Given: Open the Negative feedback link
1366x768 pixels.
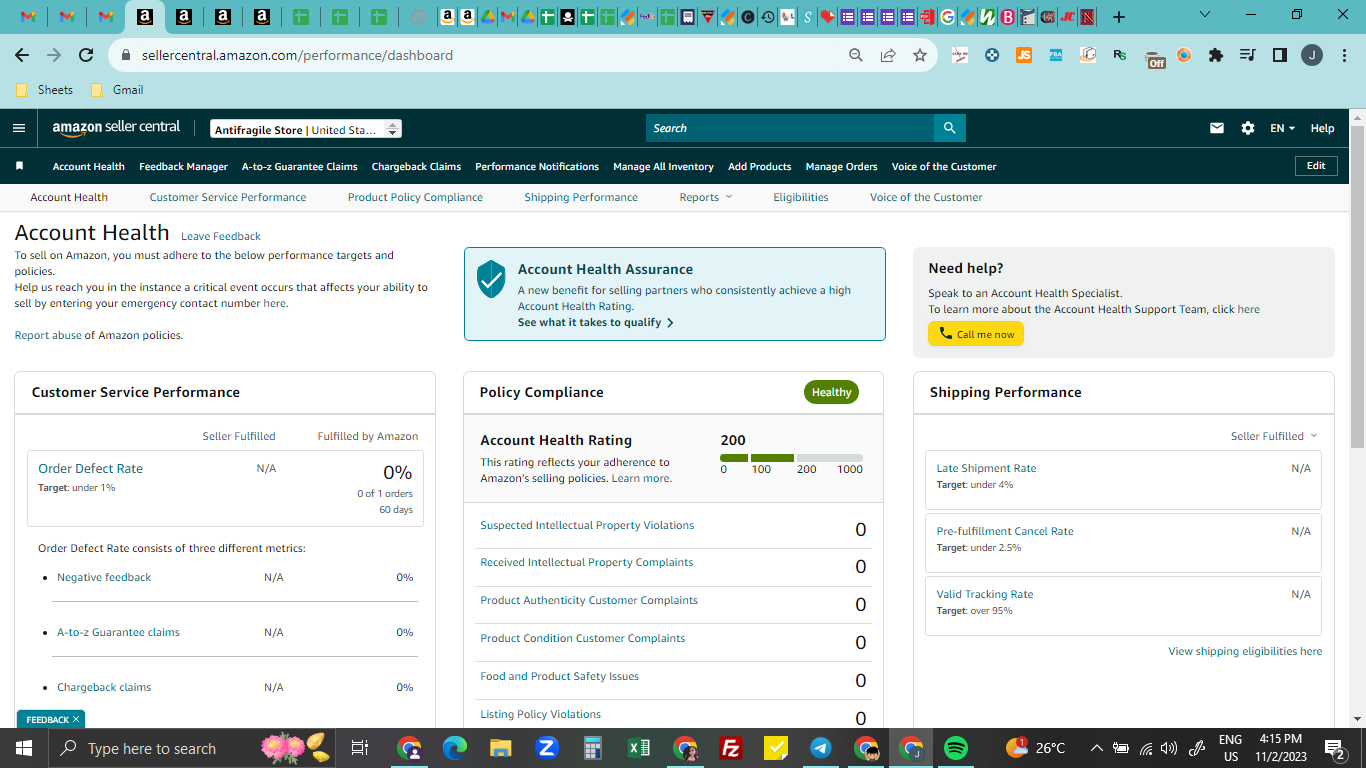Looking at the screenshot, I should point(104,577).
